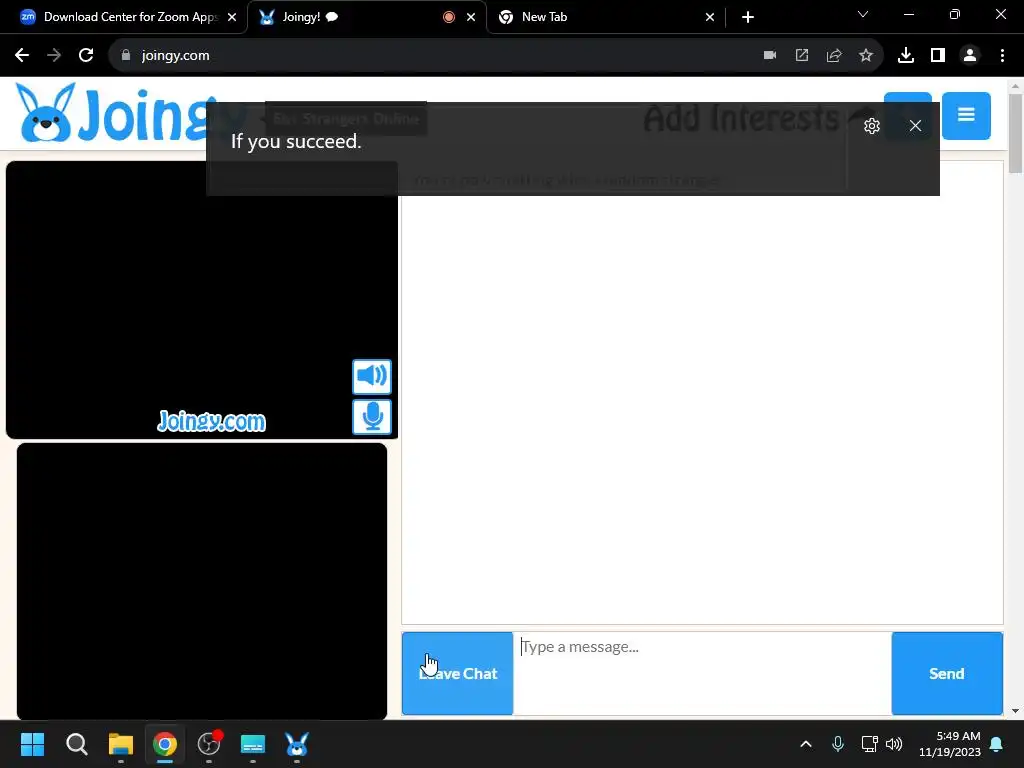
Task: Open the Windows Start menu
Action: click(x=32, y=744)
